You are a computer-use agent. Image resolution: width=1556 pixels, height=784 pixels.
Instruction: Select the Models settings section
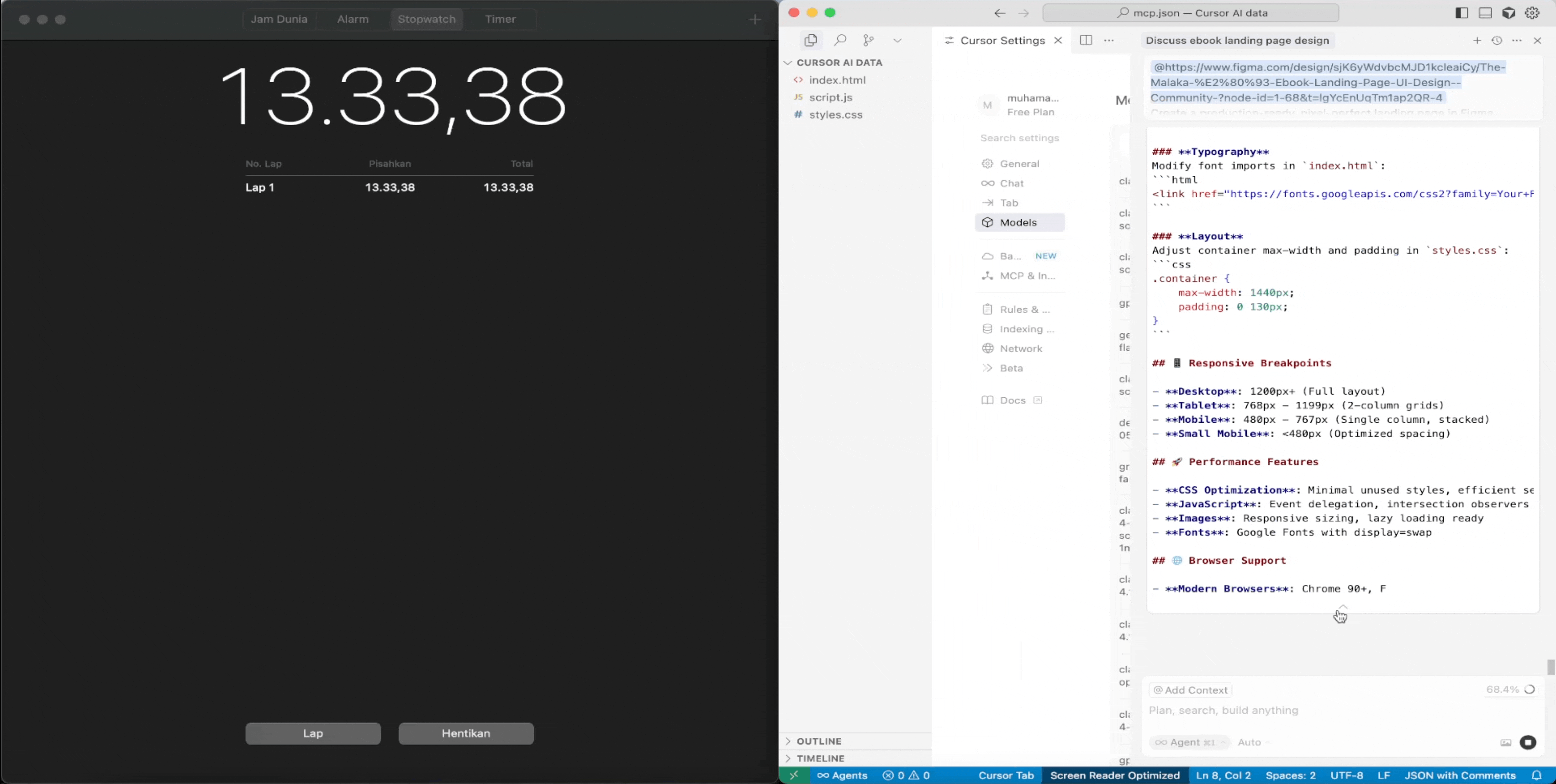coord(1020,223)
